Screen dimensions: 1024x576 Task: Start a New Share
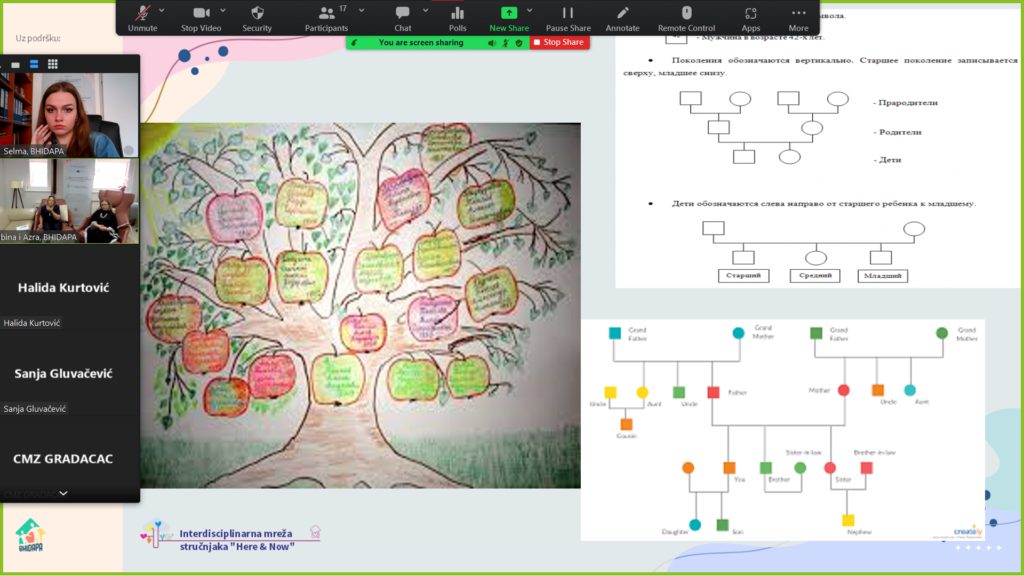click(509, 17)
